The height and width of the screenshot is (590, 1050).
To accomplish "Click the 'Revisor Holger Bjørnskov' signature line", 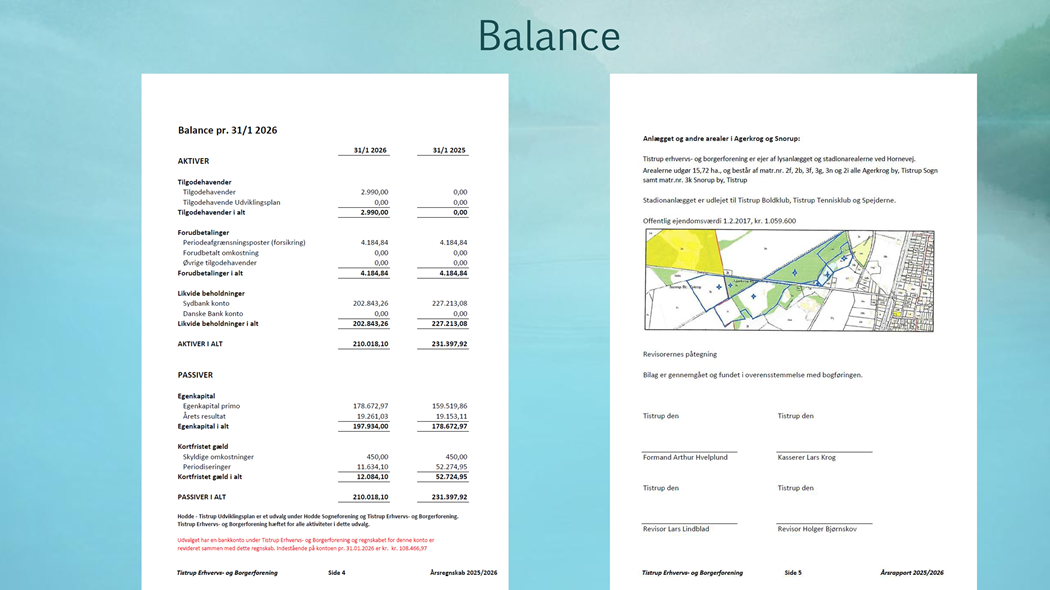I will [x=816, y=528].
